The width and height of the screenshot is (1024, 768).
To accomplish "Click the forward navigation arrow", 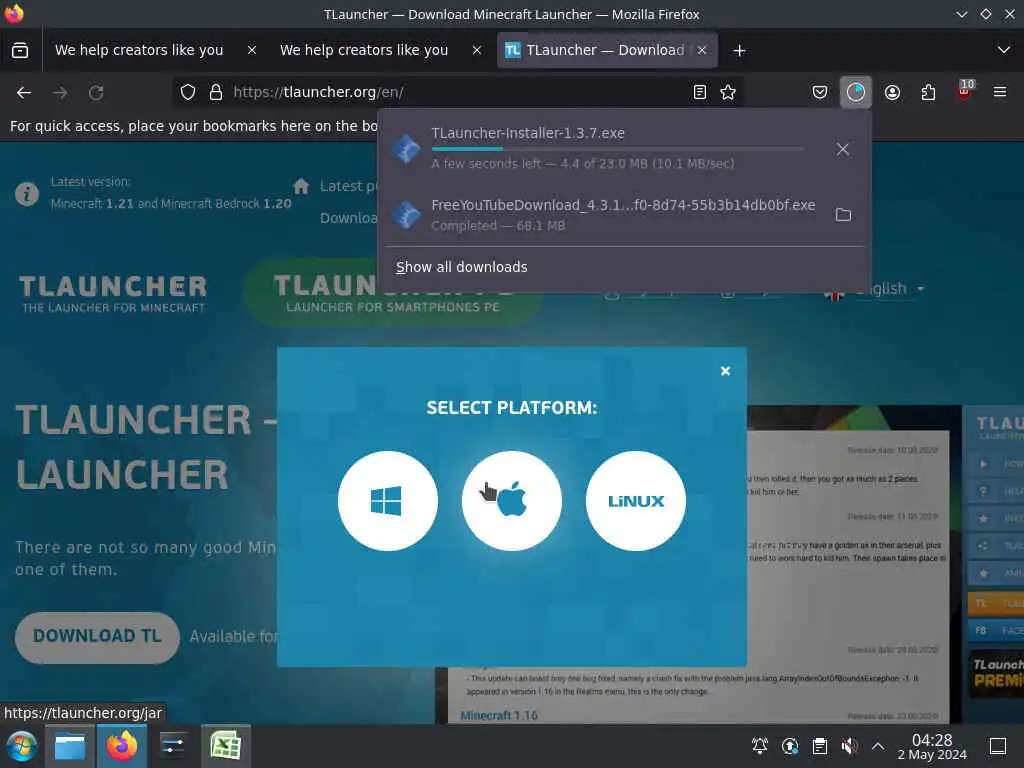I will (x=60, y=93).
